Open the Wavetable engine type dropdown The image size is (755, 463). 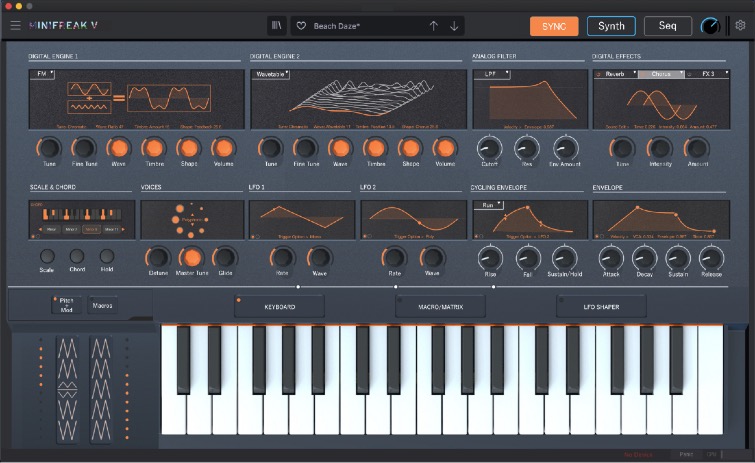271,74
